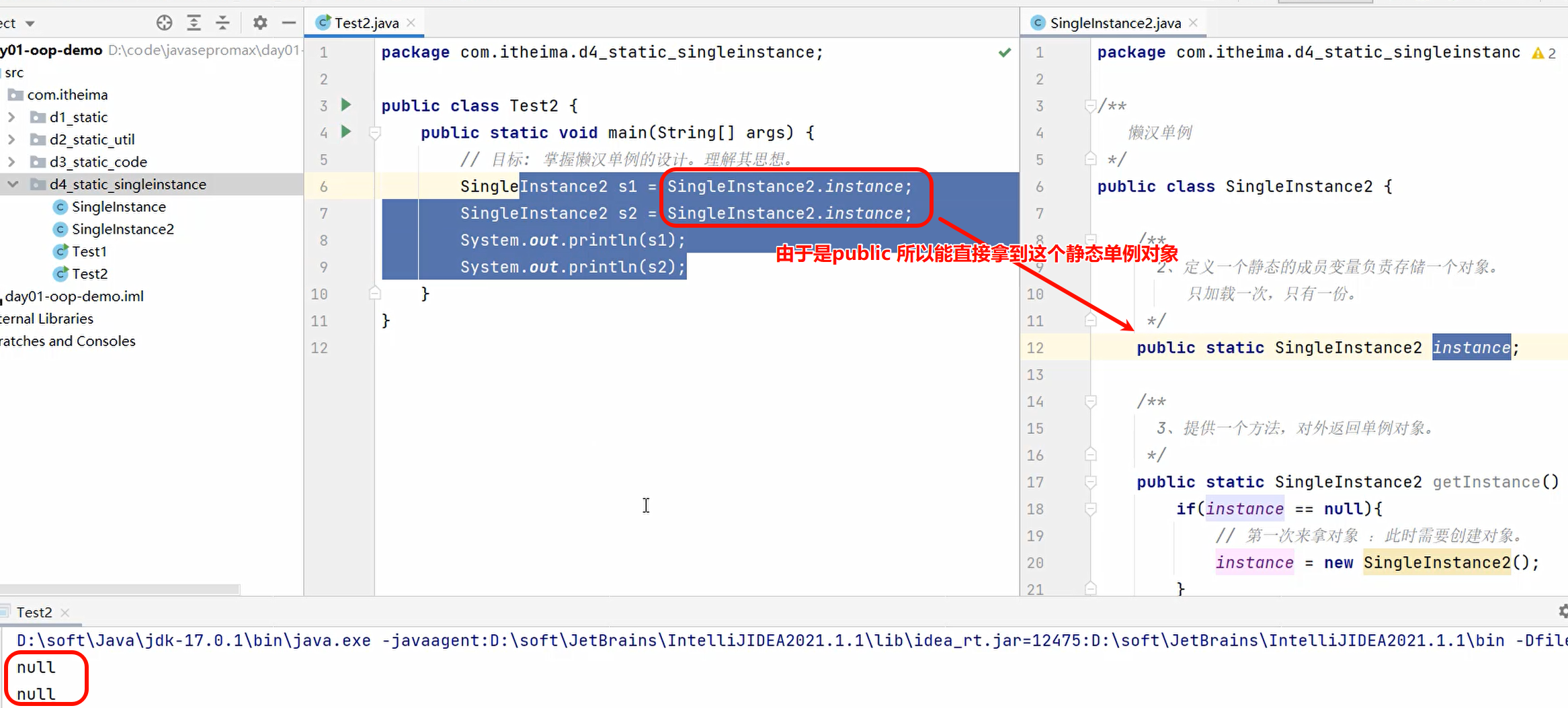Open the Test1 class in project tree

89,251
